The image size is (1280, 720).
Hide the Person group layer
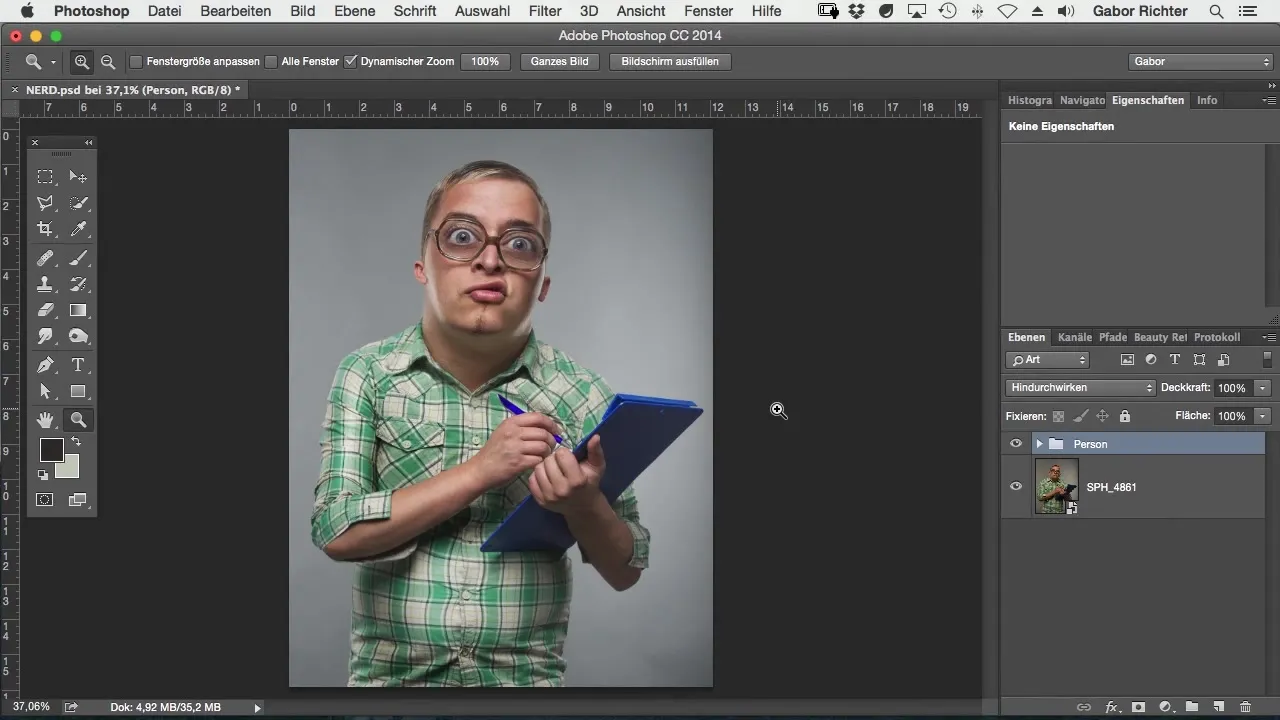coord(1016,444)
